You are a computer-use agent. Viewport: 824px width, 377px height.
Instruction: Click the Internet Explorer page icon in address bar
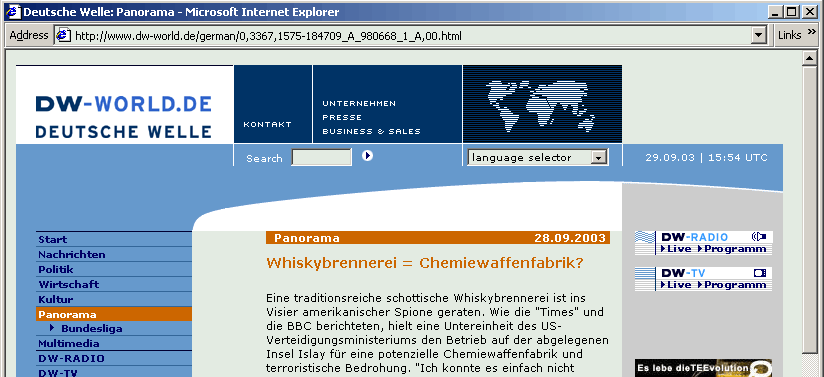tap(64, 35)
